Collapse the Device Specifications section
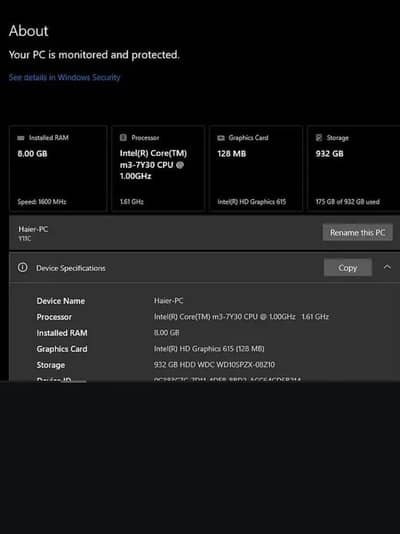This screenshot has height=534, width=400. [x=387, y=267]
